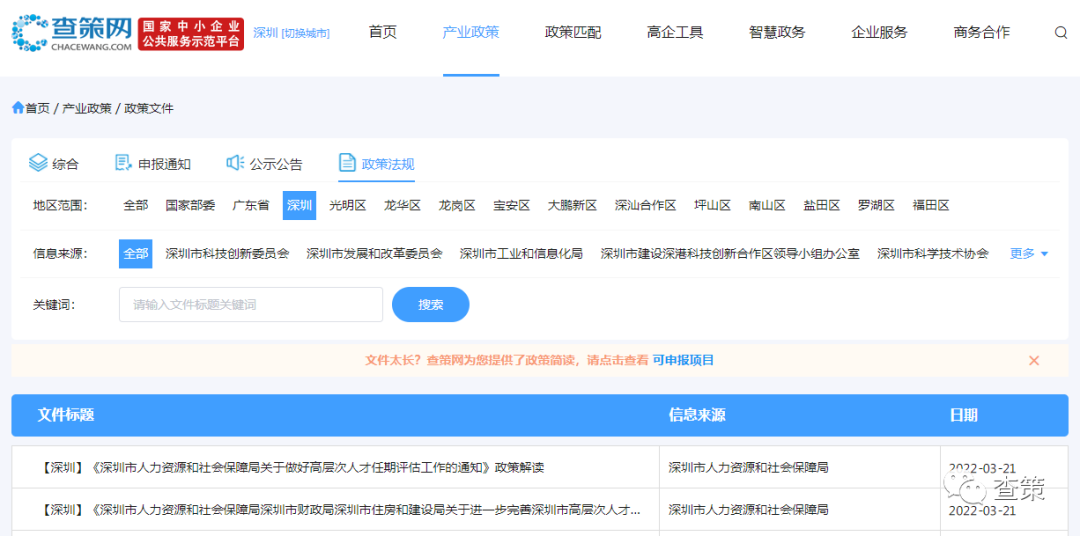
Task: Filter source by 深圳市发展和改革委员会
Action: click(375, 254)
